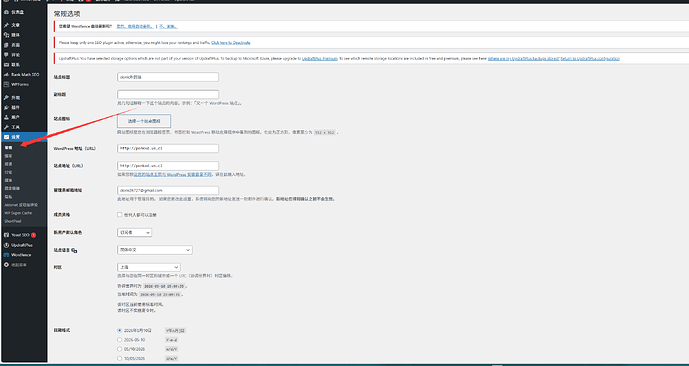689x366 pixels.
Task: Select the d/m/Y date format radio
Action: point(120,359)
